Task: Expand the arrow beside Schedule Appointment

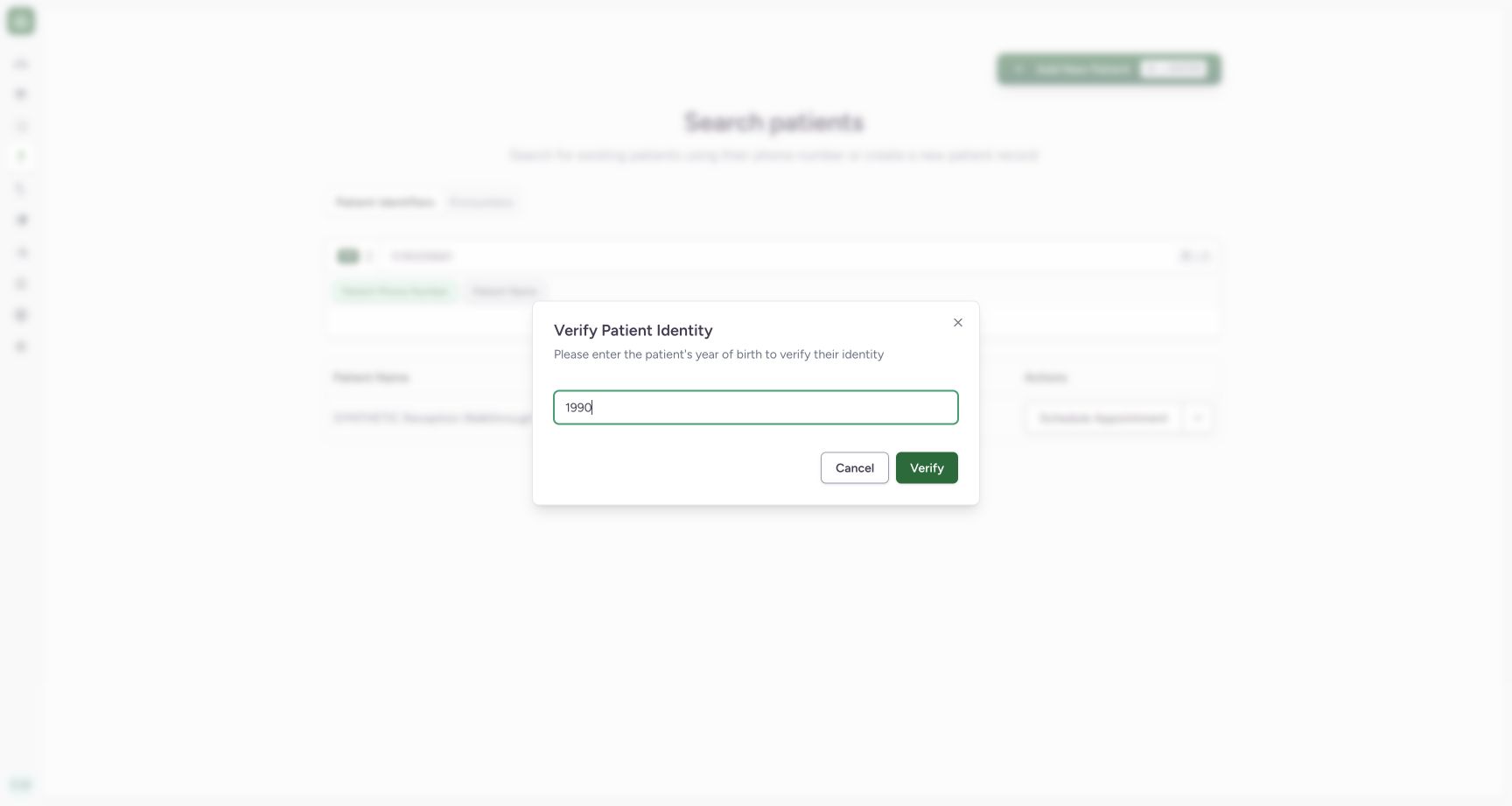Action: point(1197,418)
